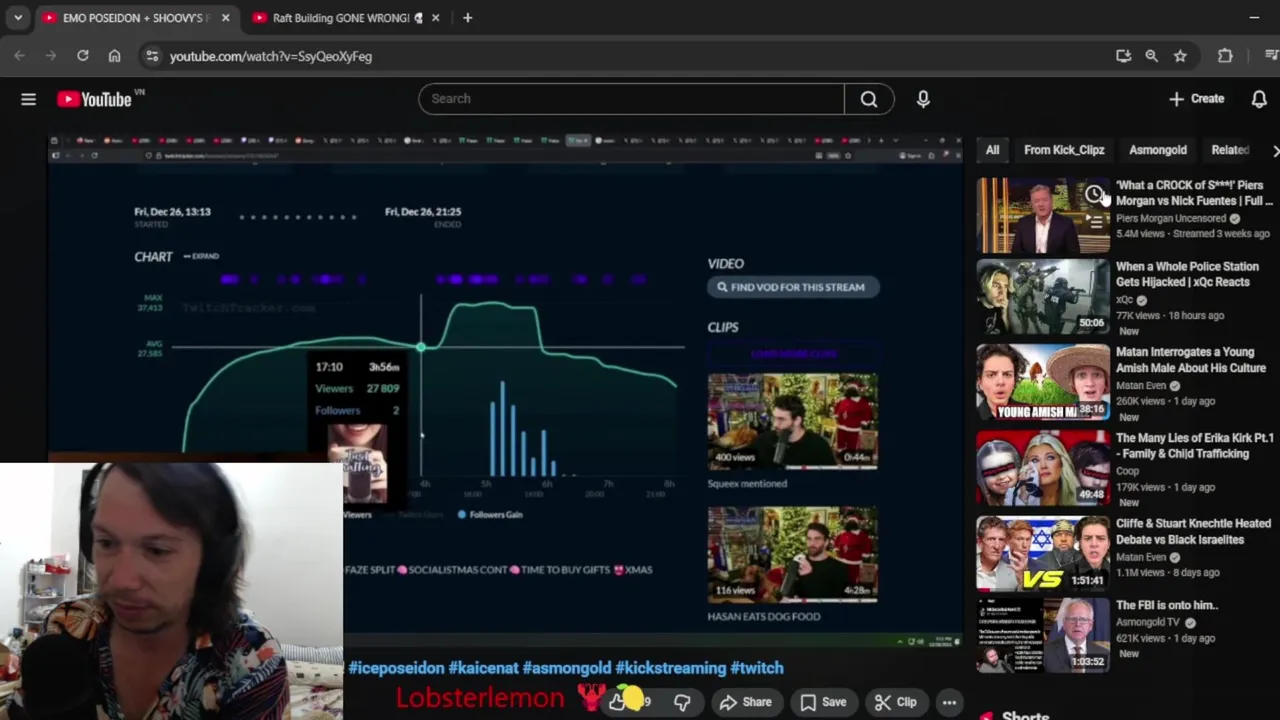Click the Piers Morgan Uncensored channel name
Viewport: 1280px width, 720px height.
(1171, 218)
